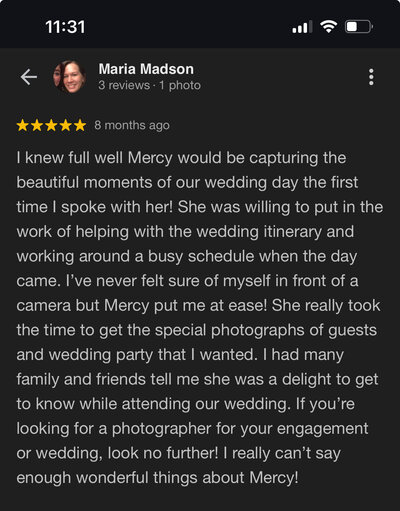The height and width of the screenshot is (511, 400).
Task: Tap the opening line 'I knew full well'
Action: point(70,158)
